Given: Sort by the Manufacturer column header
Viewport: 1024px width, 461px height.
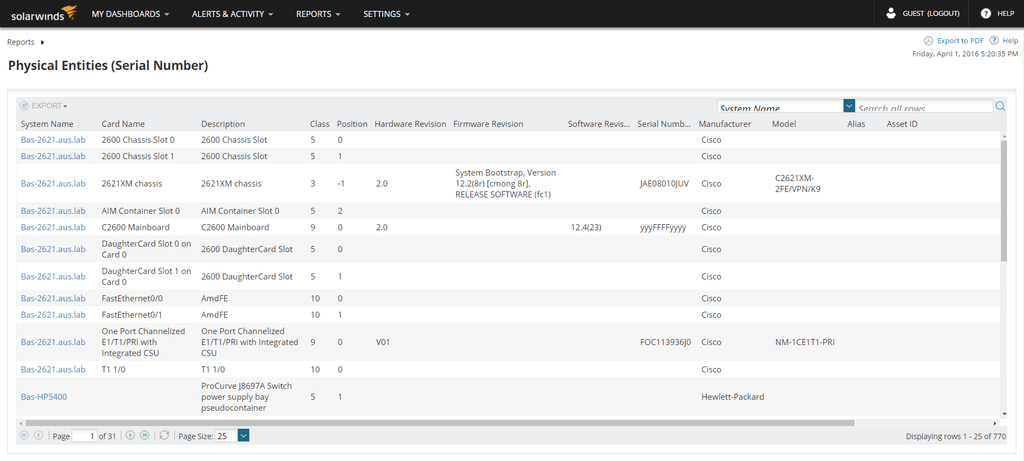Looking at the screenshot, I should coord(725,124).
